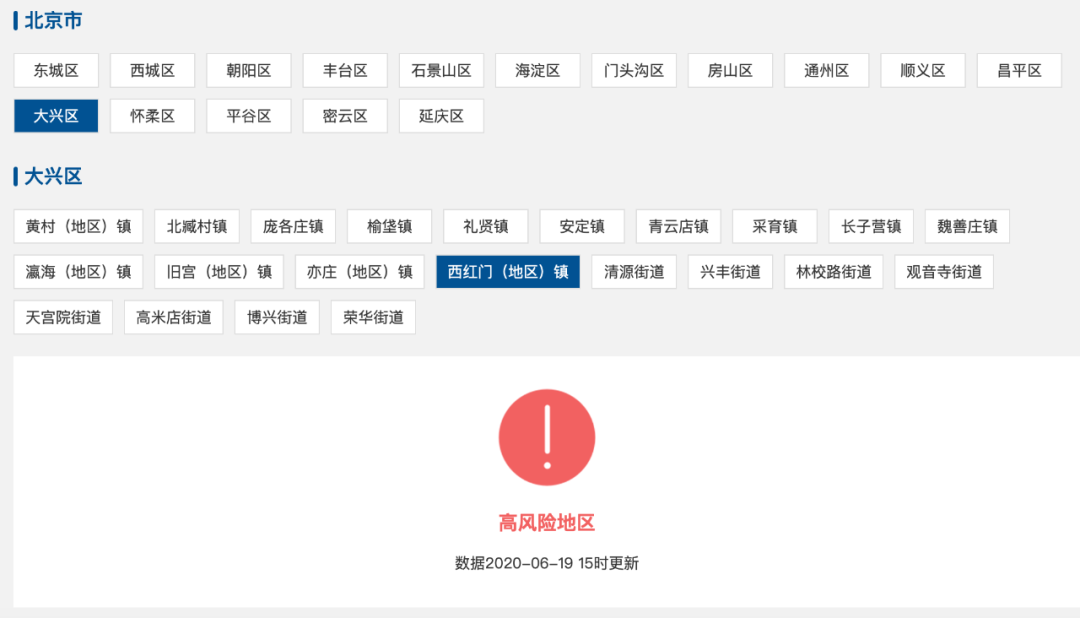Choose 北臧村镇 town
This screenshot has height=618, width=1080.
(x=197, y=227)
